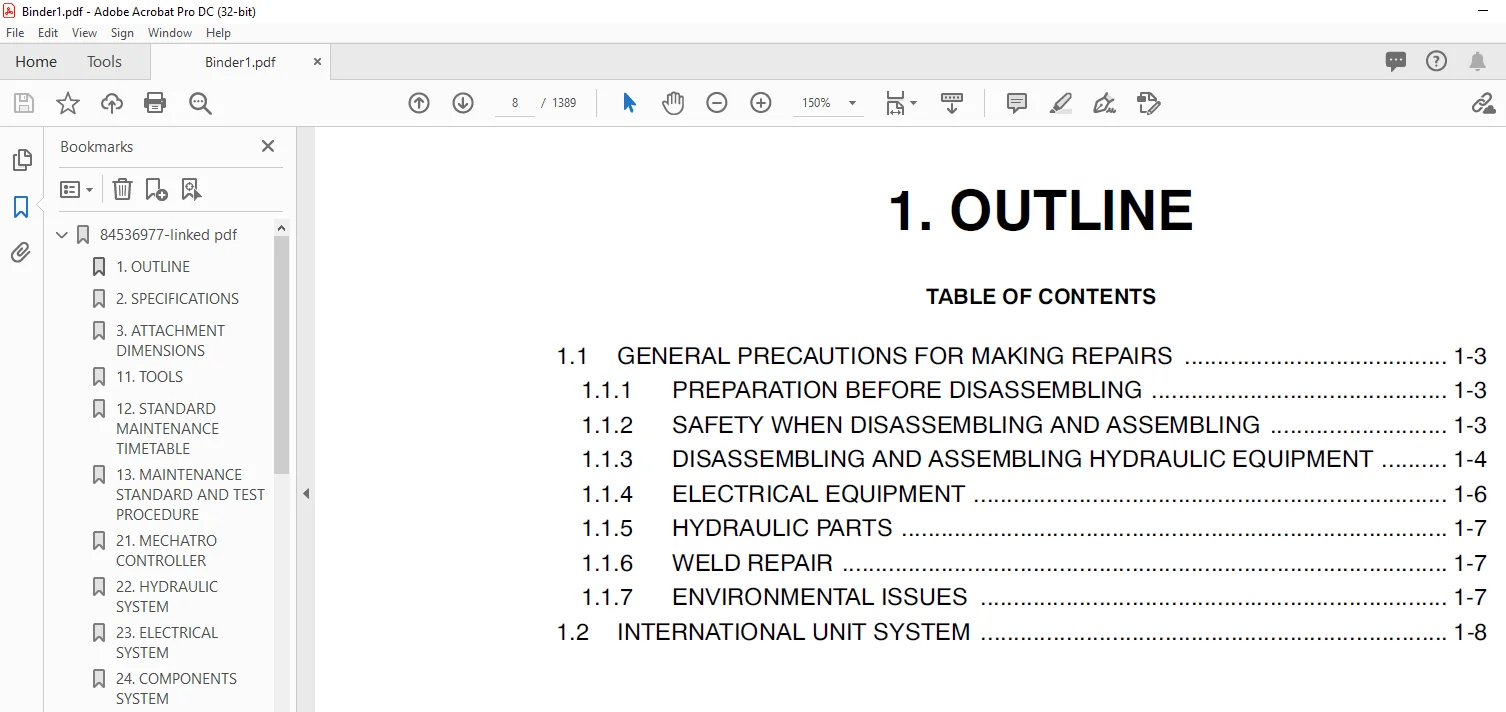Open the Edit menu
This screenshot has width=1506, height=712.
[48, 33]
